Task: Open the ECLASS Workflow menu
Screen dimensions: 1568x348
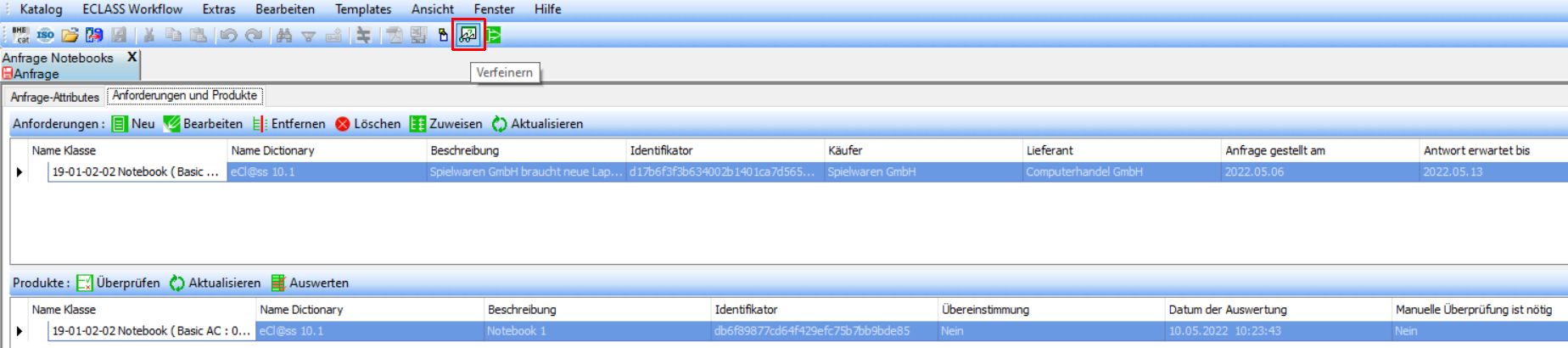Action: (132, 9)
